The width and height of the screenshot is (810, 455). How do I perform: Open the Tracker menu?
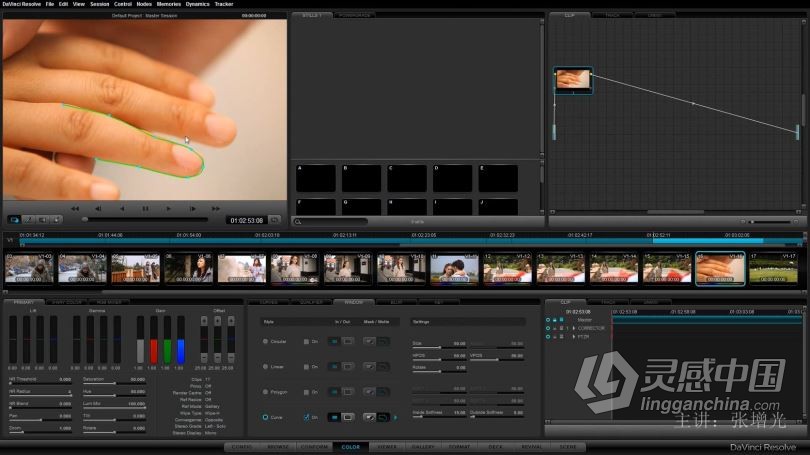(224, 4)
